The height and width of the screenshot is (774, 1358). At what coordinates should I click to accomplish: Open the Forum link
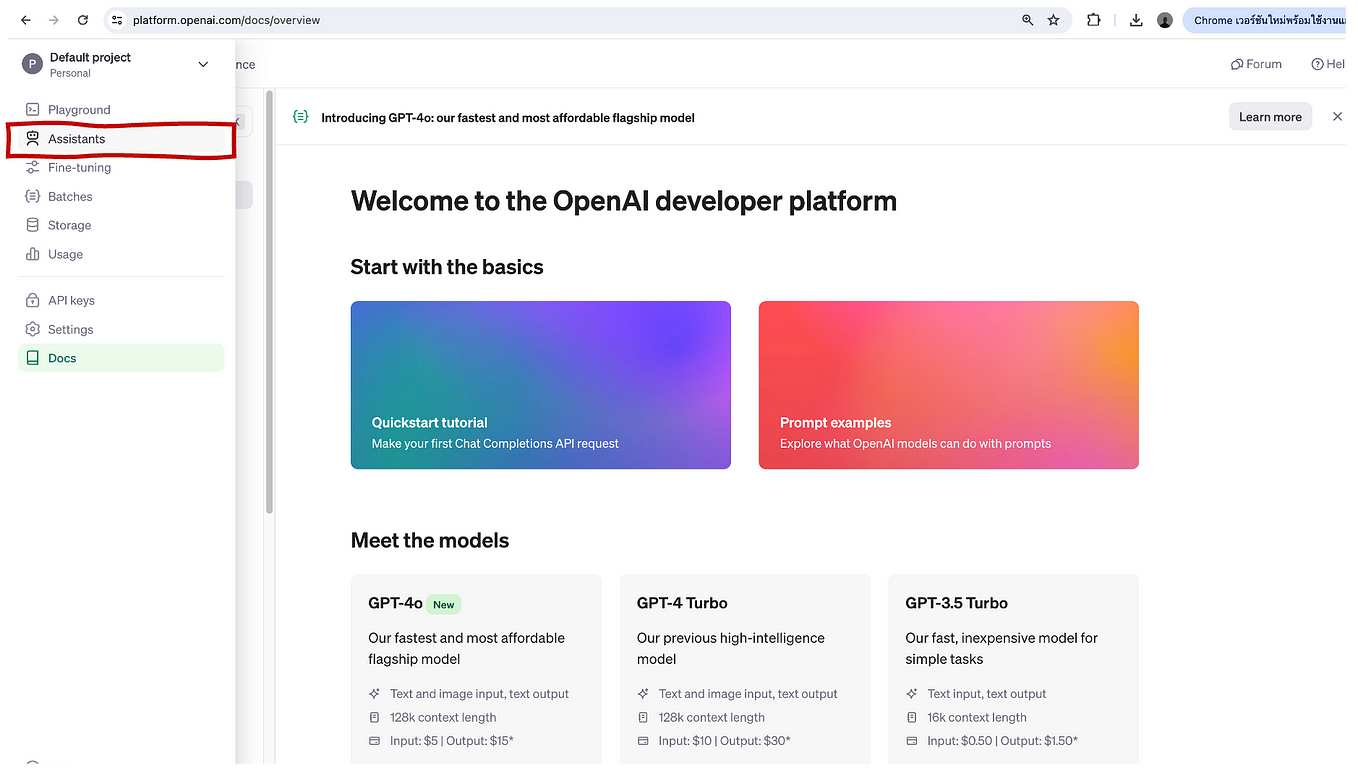coord(1256,64)
